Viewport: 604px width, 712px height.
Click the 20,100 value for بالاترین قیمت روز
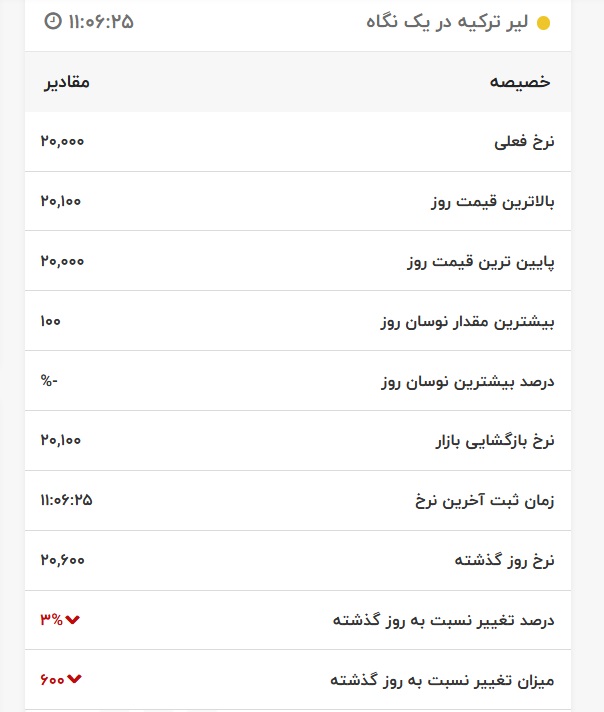coord(61,202)
